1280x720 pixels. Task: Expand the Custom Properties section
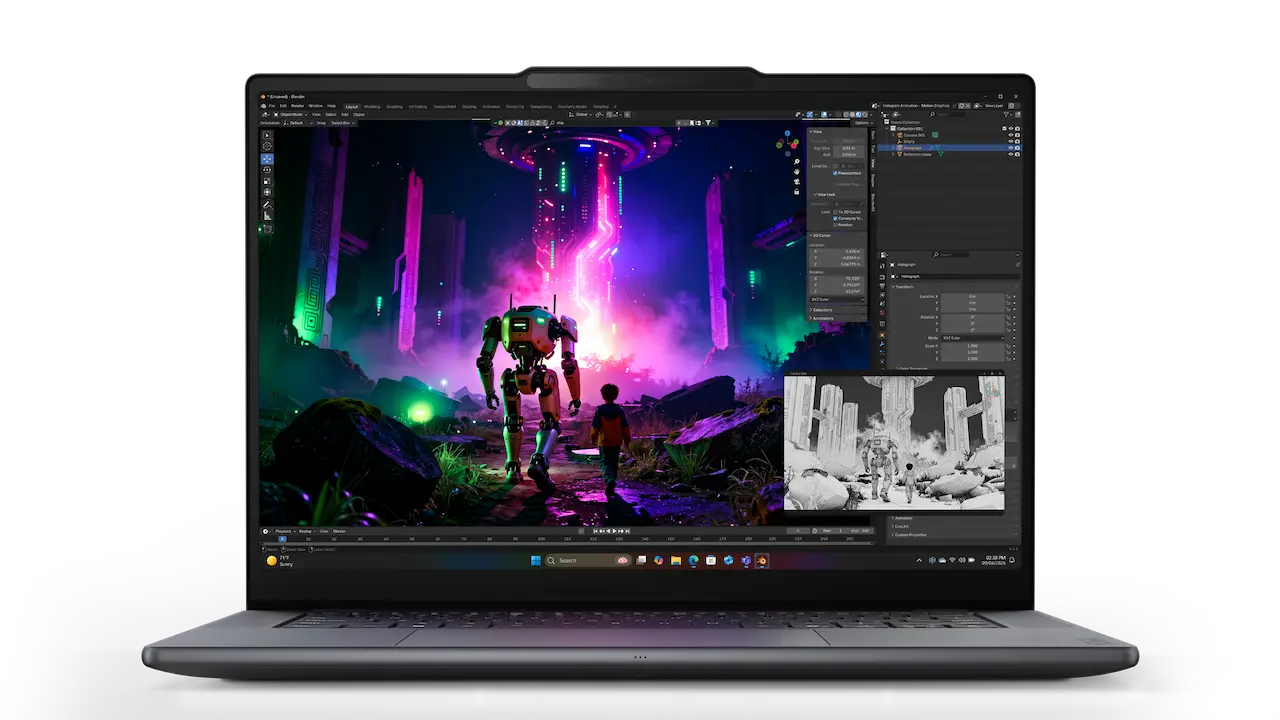pyautogui.click(x=907, y=535)
